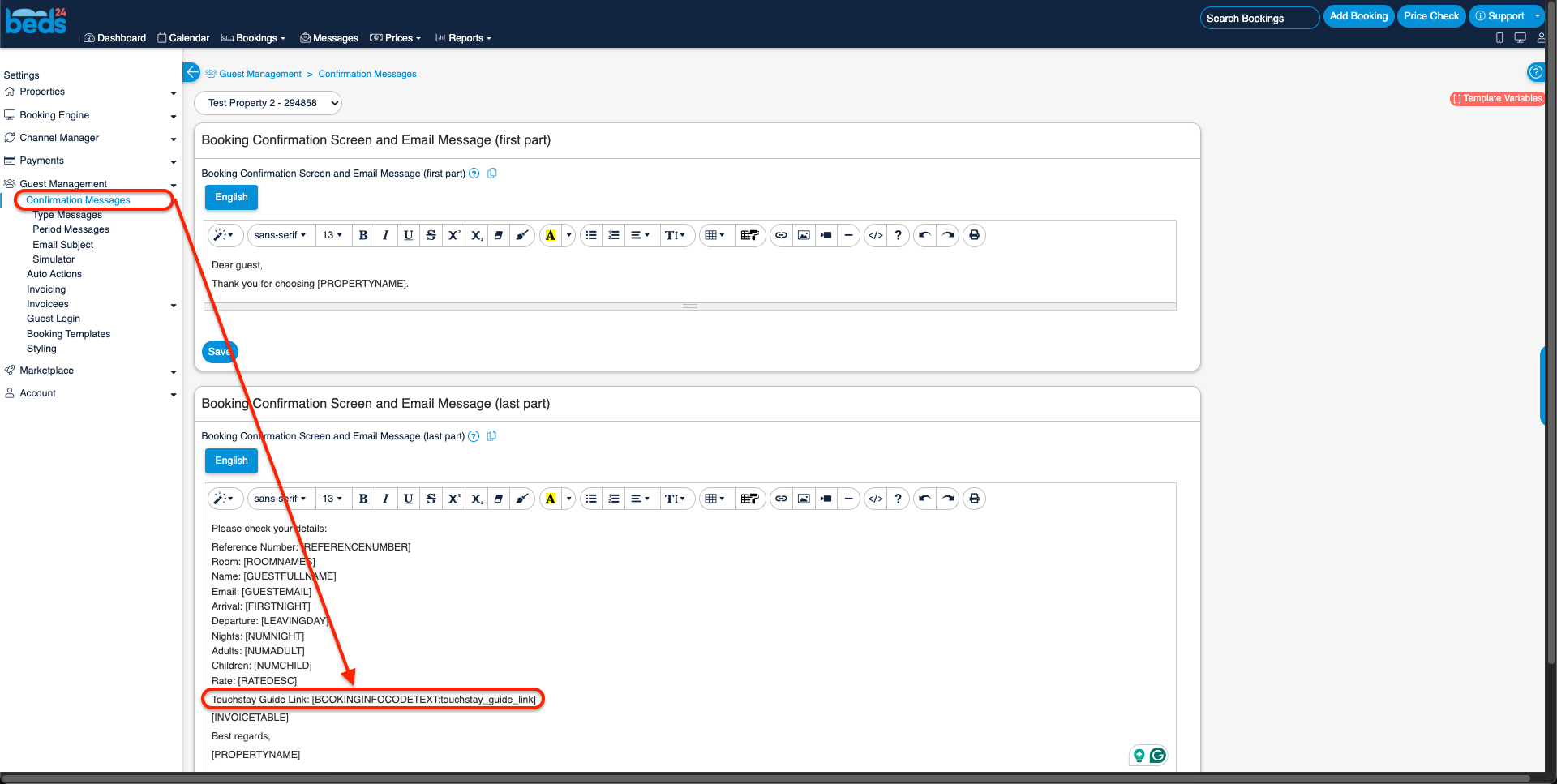Screen dimensions: 1557x784
Task: Switch first part editor to code view
Action: click(x=876, y=235)
